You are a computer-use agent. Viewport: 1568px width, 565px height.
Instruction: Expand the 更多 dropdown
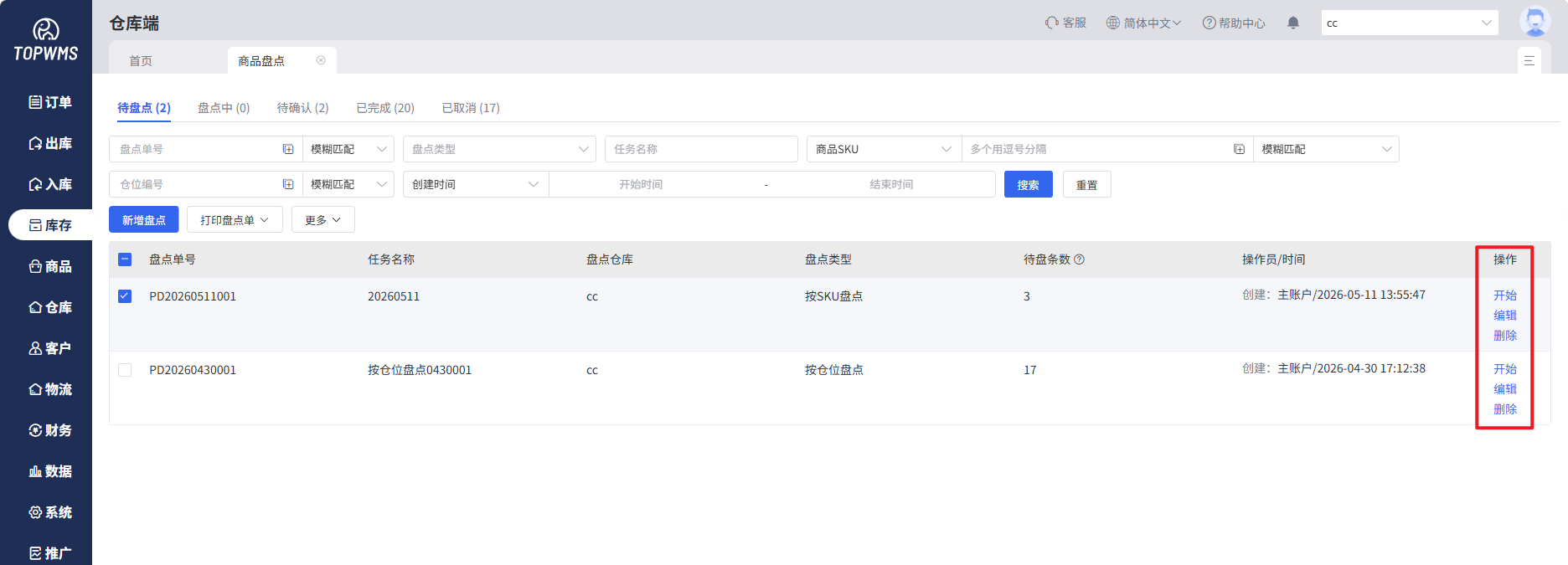coord(322,219)
